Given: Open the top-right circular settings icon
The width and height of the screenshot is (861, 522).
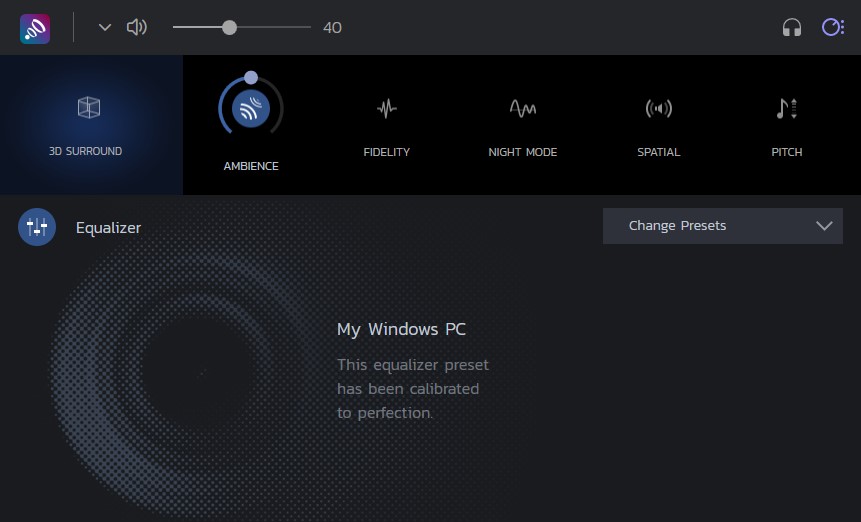Looking at the screenshot, I should click(832, 28).
